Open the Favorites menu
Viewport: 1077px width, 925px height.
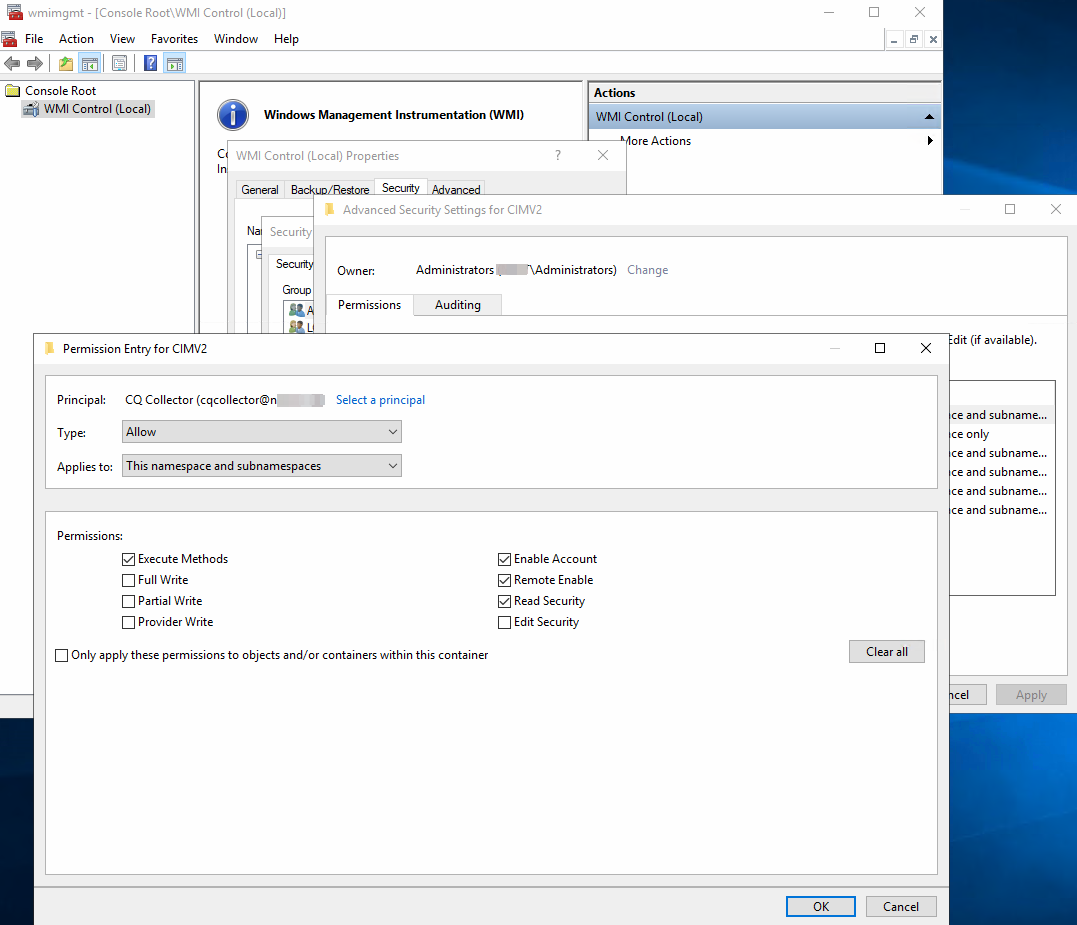pos(174,39)
